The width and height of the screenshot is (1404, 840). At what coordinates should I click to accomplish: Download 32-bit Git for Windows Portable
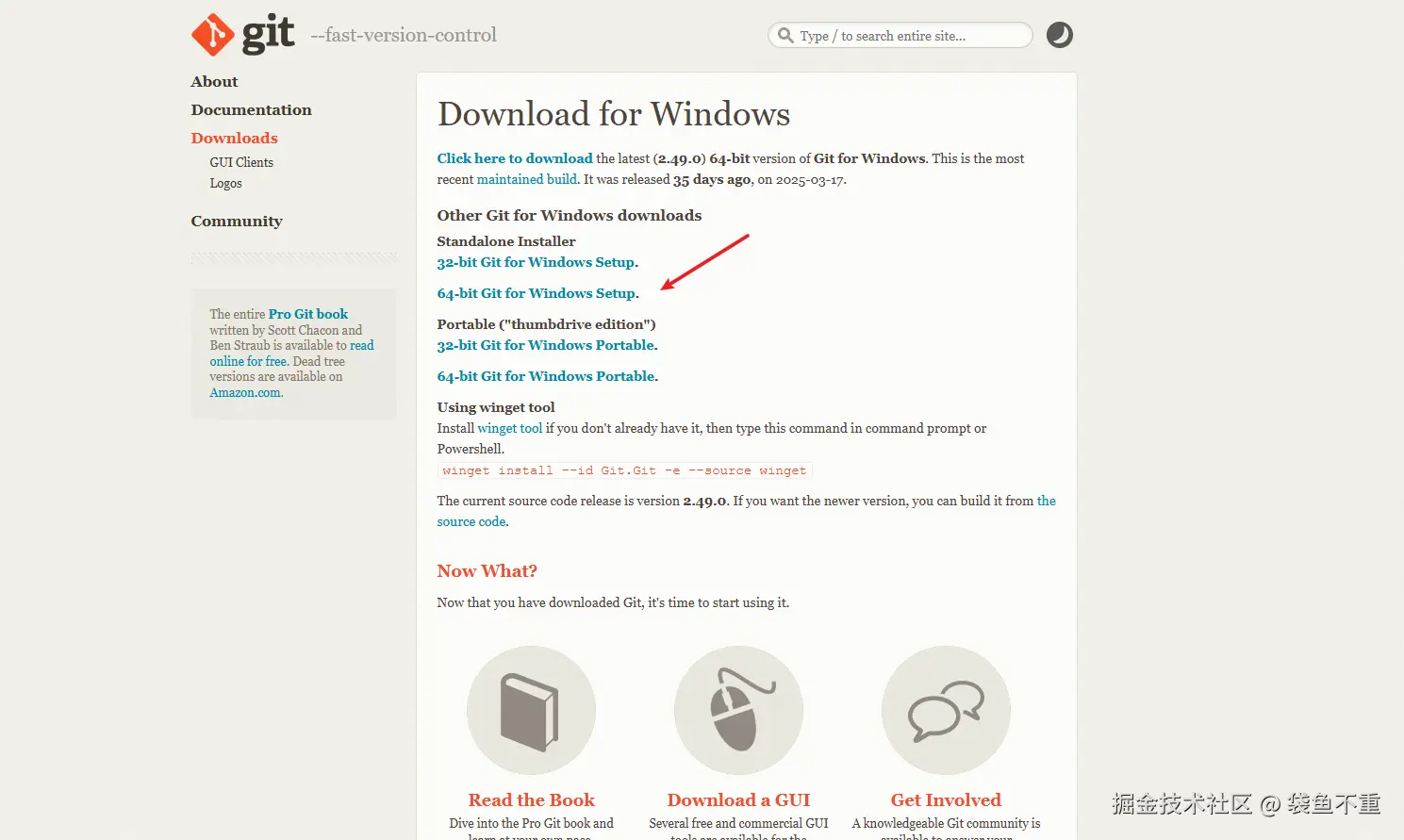click(545, 345)
